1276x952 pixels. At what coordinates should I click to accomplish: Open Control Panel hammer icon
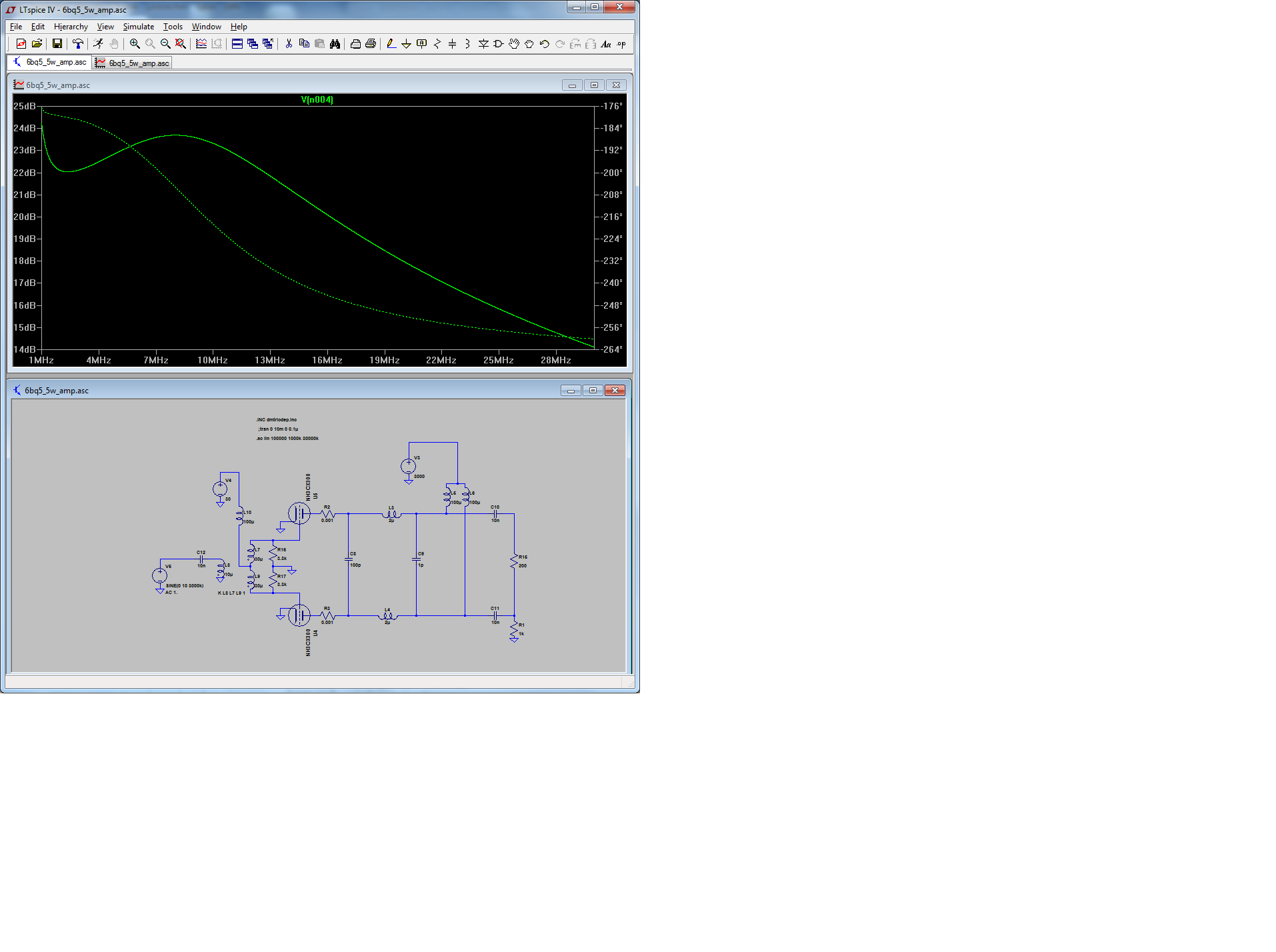(78, 44)
